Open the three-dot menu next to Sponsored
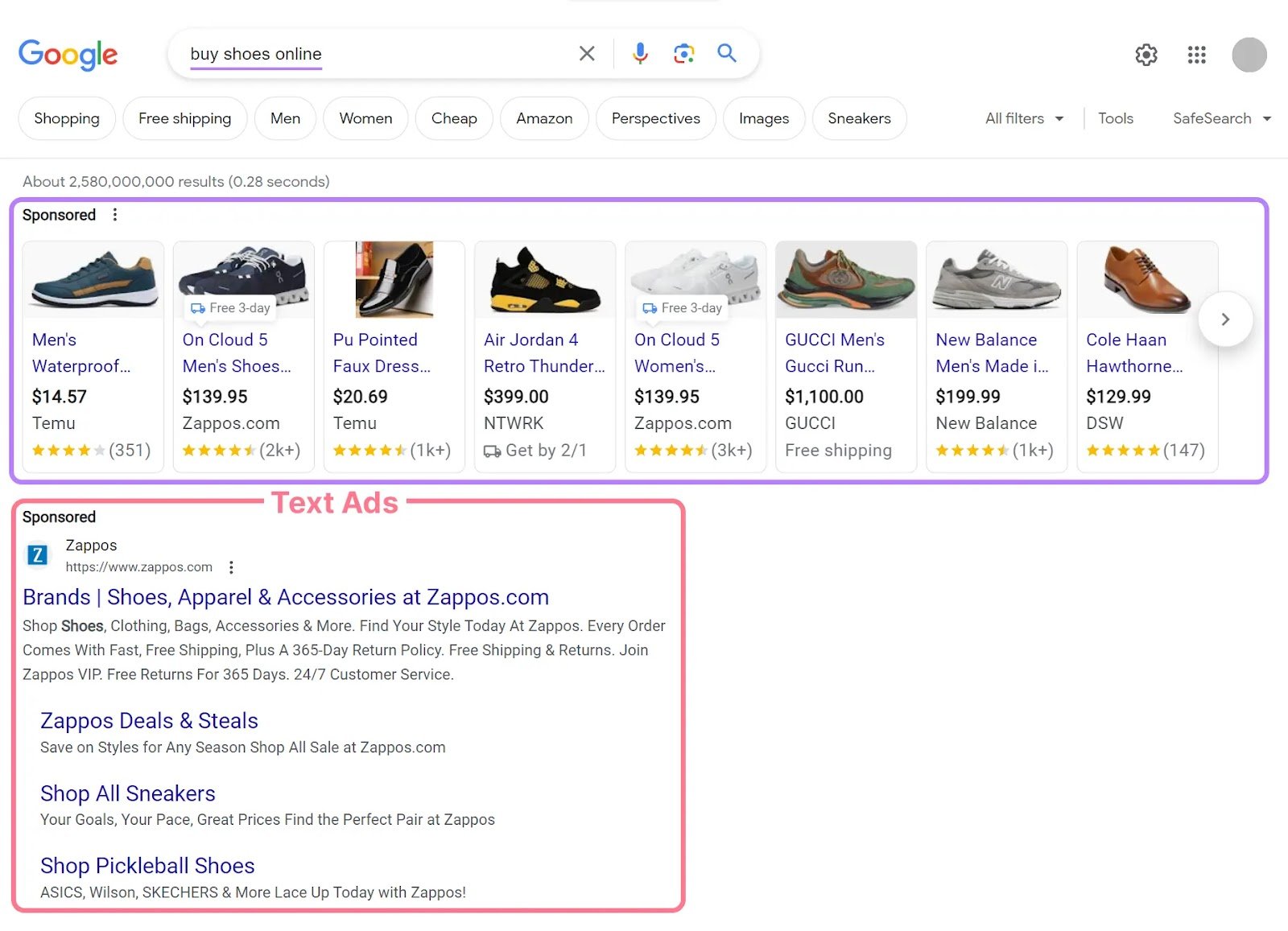Viewport: 1288px width, 931px height. 115,215
